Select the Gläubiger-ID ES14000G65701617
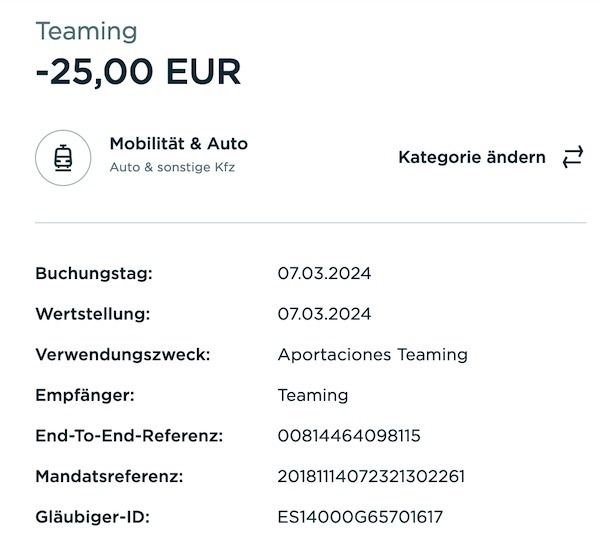Screen dimensions: 600x538 [x=360, y=517]
